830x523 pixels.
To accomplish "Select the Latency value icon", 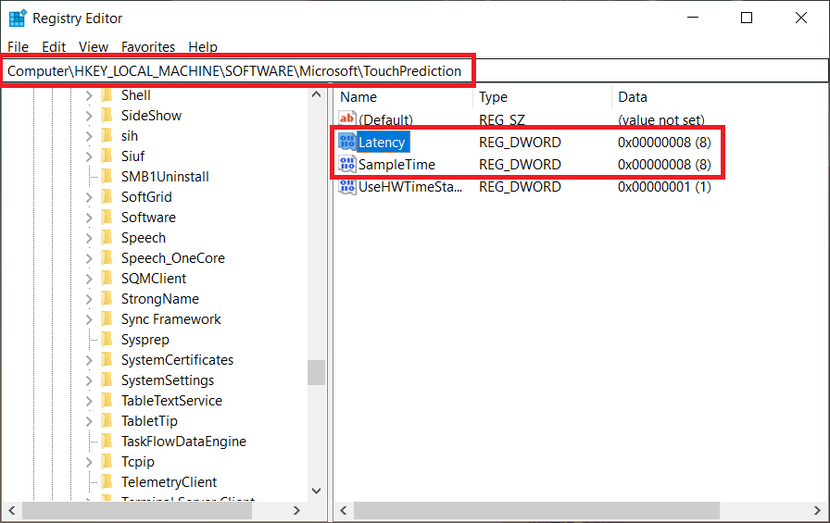I will point(347,142).
